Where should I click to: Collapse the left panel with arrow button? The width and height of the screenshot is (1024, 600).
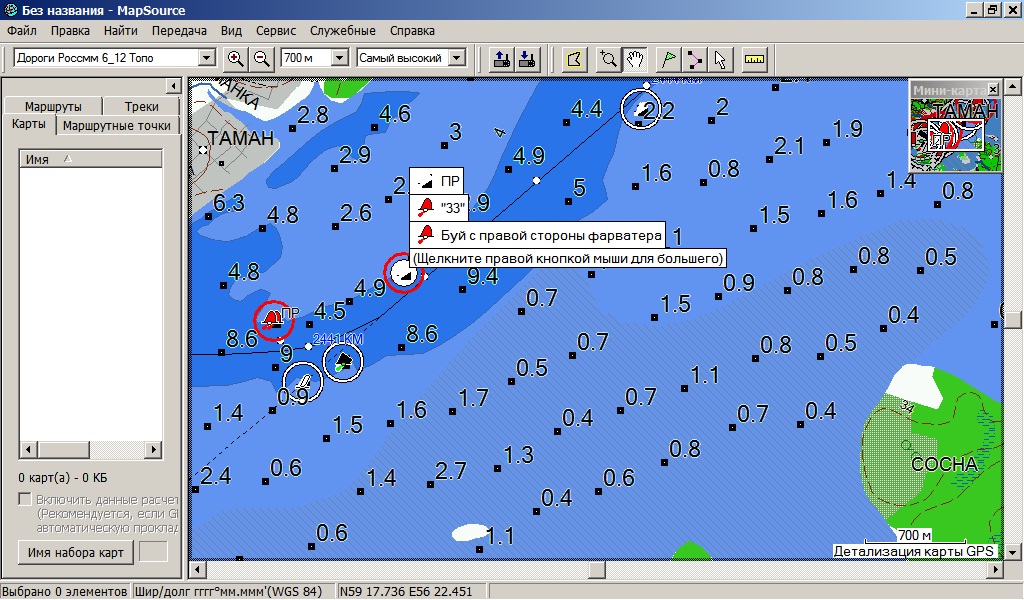tap(171, 87)
